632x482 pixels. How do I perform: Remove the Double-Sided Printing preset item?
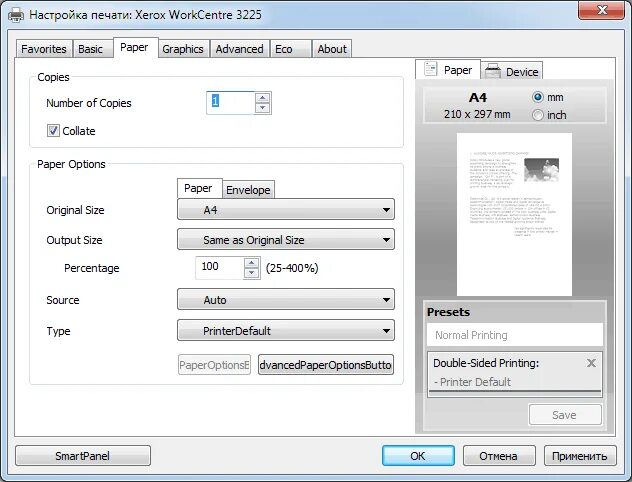tap(591, 363)
